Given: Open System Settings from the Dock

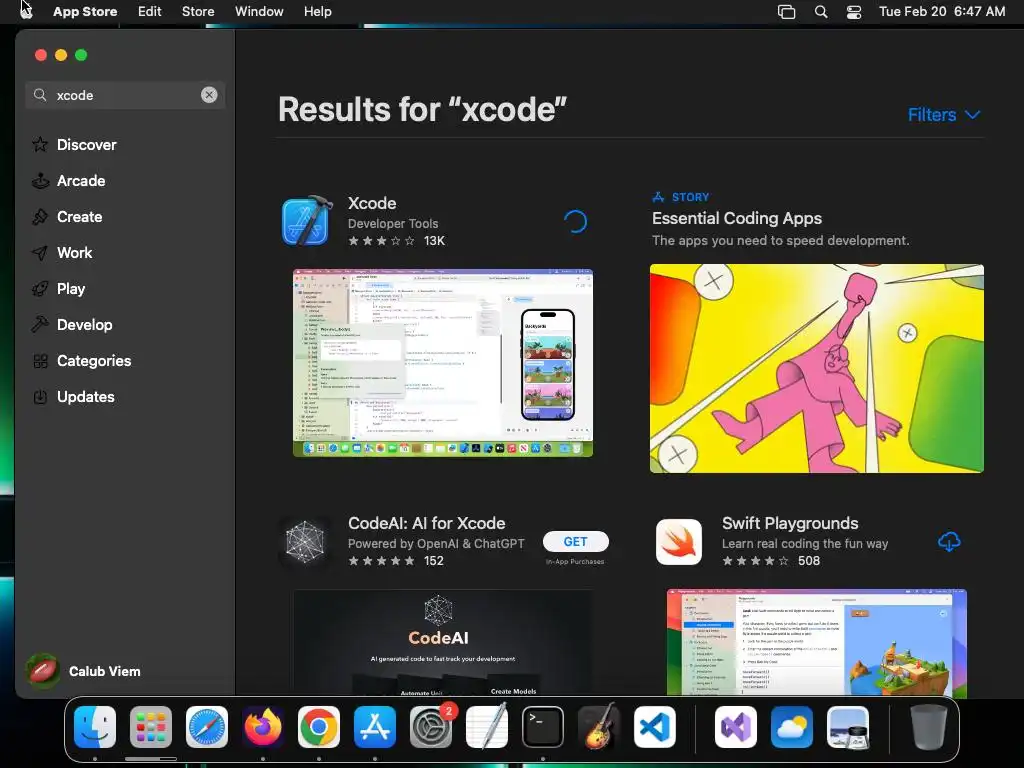Looking at the screenshot, I should click(x=431, y=727).
